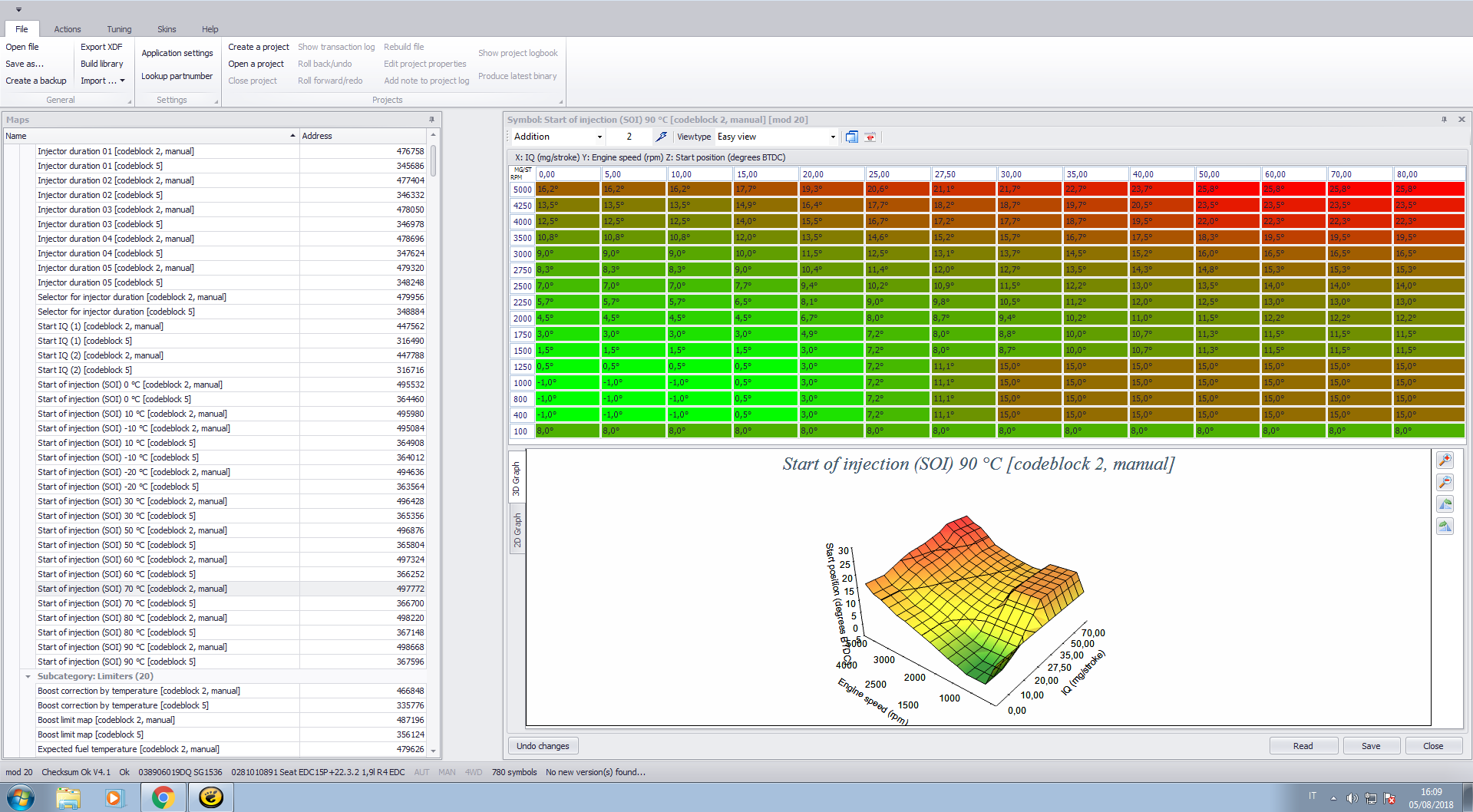1473x812 pixels.
Task: Pin the Maps panel
Action: 431,120
